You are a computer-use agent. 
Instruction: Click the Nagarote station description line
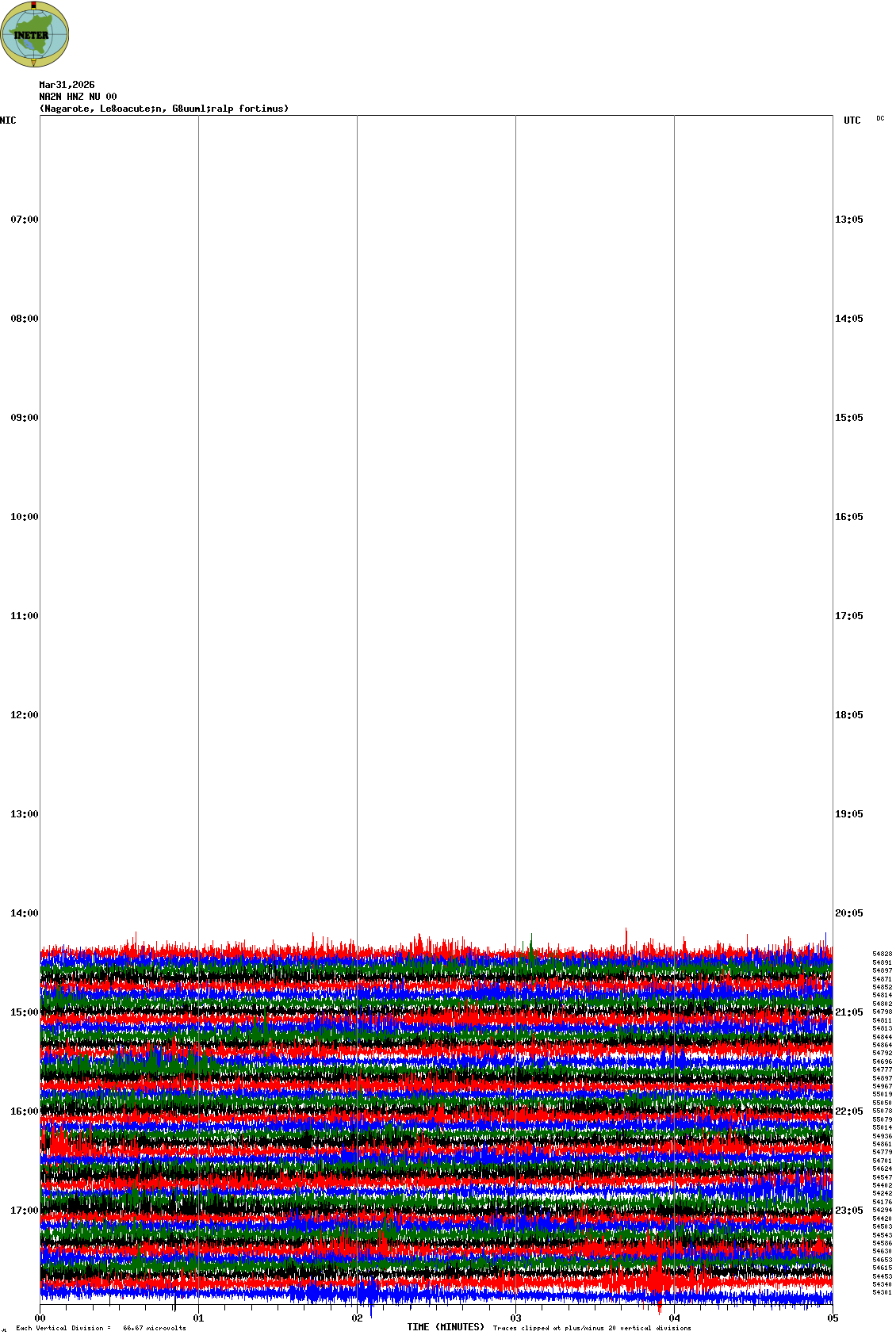pos(164,109)
